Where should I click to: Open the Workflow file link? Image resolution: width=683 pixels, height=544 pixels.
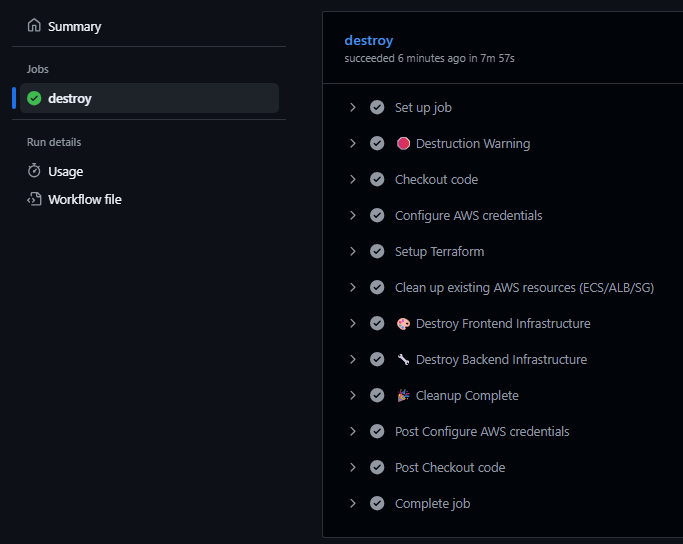point(85,199)
